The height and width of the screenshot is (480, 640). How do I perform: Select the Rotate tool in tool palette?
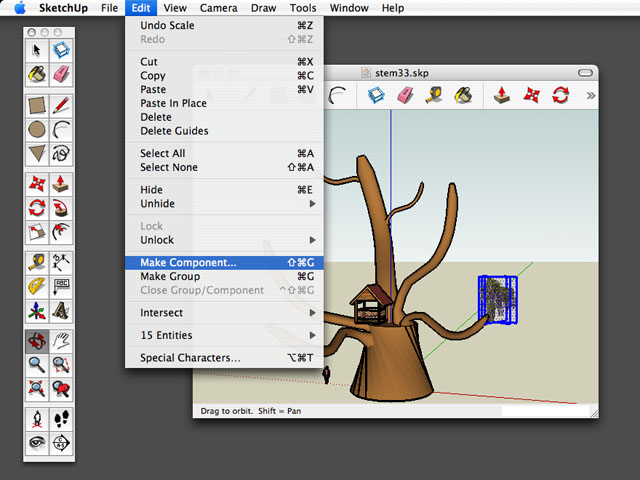[37, 208]
